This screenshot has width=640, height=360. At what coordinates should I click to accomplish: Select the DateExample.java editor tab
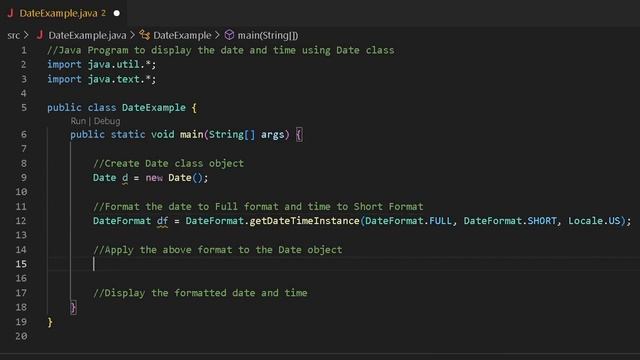pos(63,13)
